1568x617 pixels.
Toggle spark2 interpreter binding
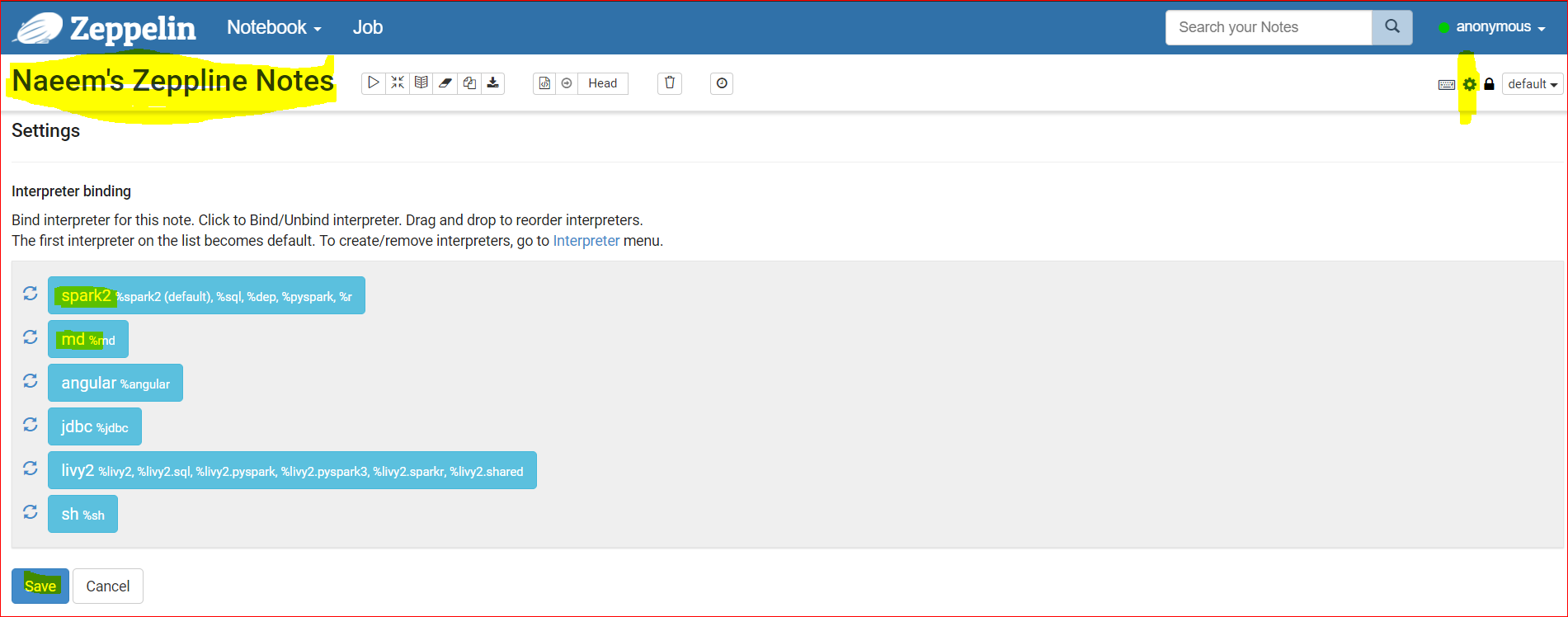pos(206,295)
